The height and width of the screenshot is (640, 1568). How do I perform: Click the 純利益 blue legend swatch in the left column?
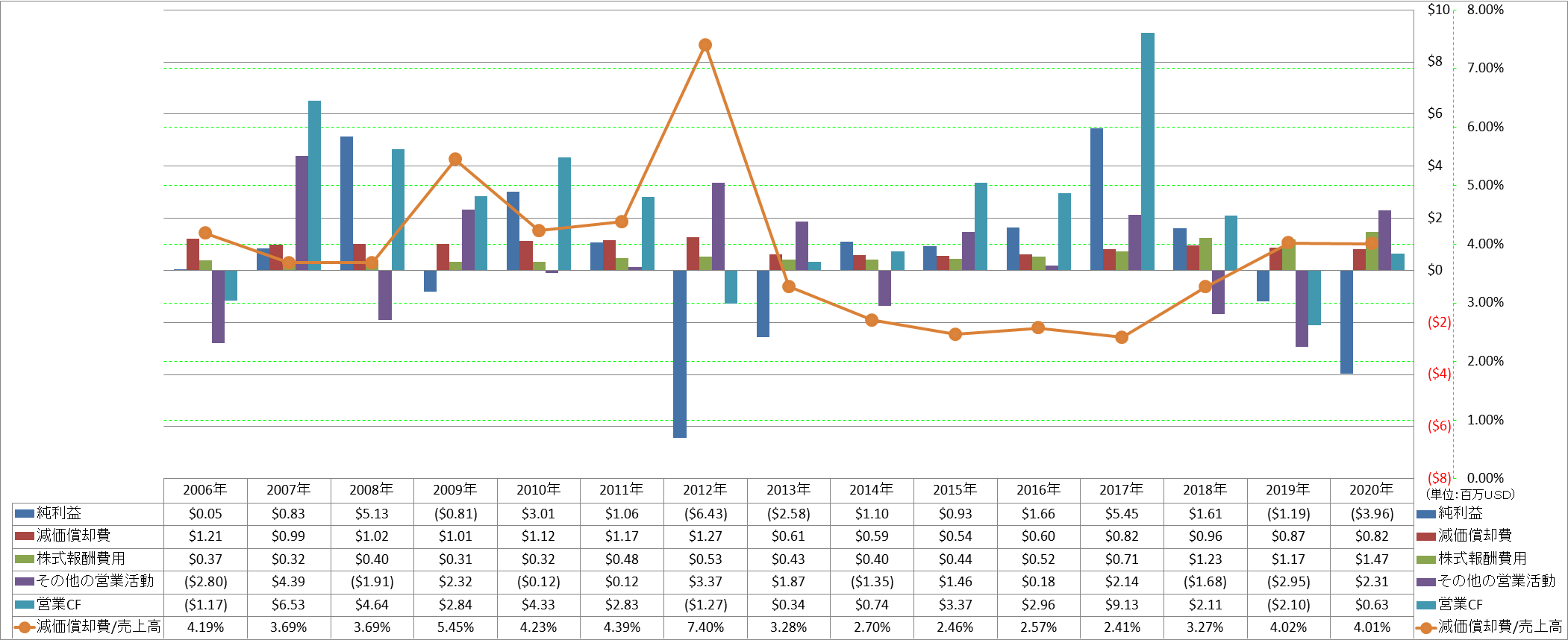[x=25, y=513]
